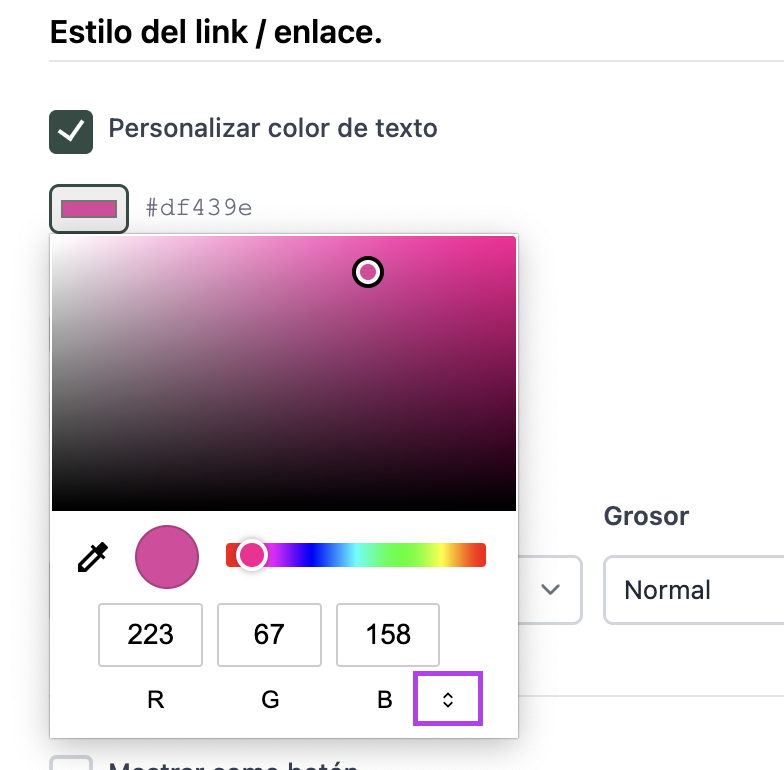Click the R value field showing 223
Viewport: 784px width, 770px height.
(151, 635)
